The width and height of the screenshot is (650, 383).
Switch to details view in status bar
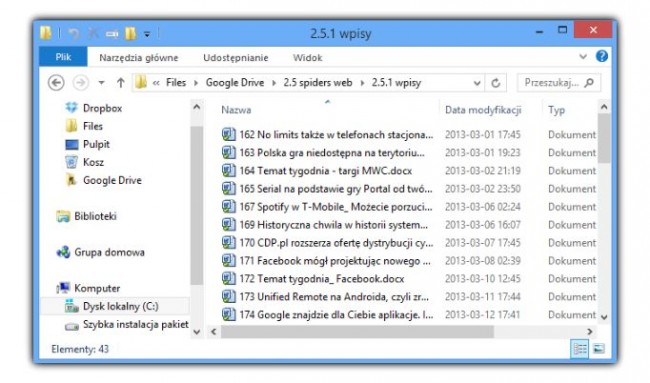pos(580,349)
